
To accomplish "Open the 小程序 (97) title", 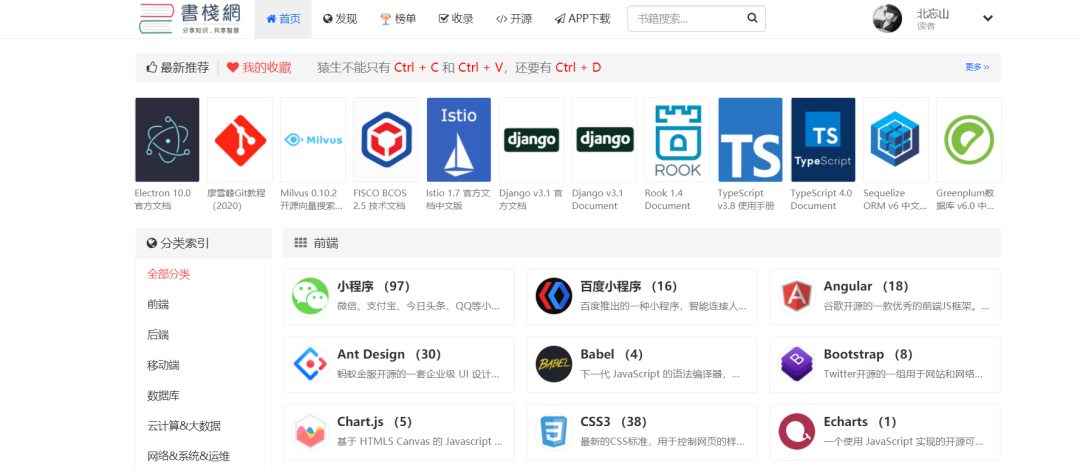I will (373, 286).
